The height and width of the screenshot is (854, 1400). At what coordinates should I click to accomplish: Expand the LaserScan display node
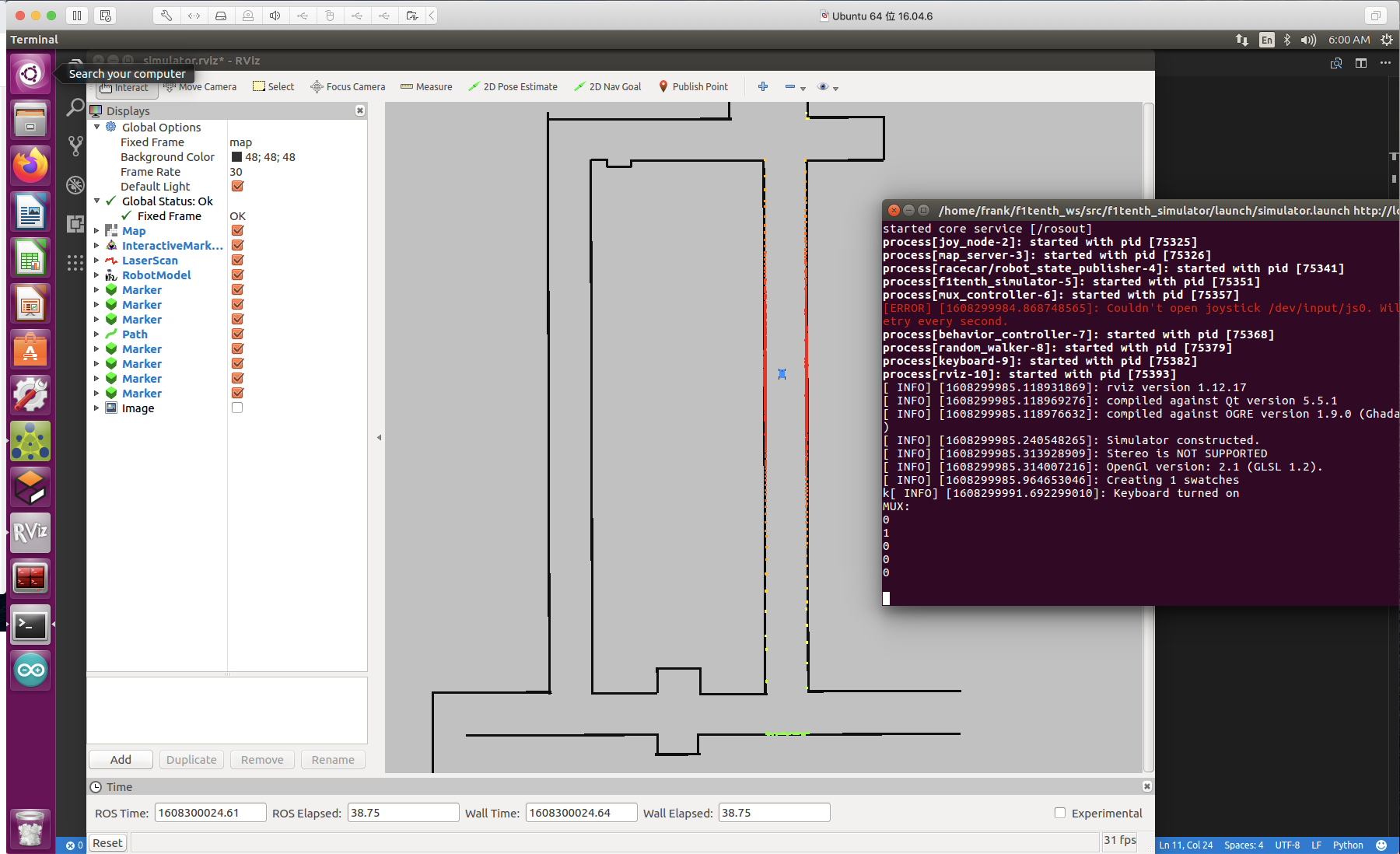pyautogui.click(x=96, y=261)
